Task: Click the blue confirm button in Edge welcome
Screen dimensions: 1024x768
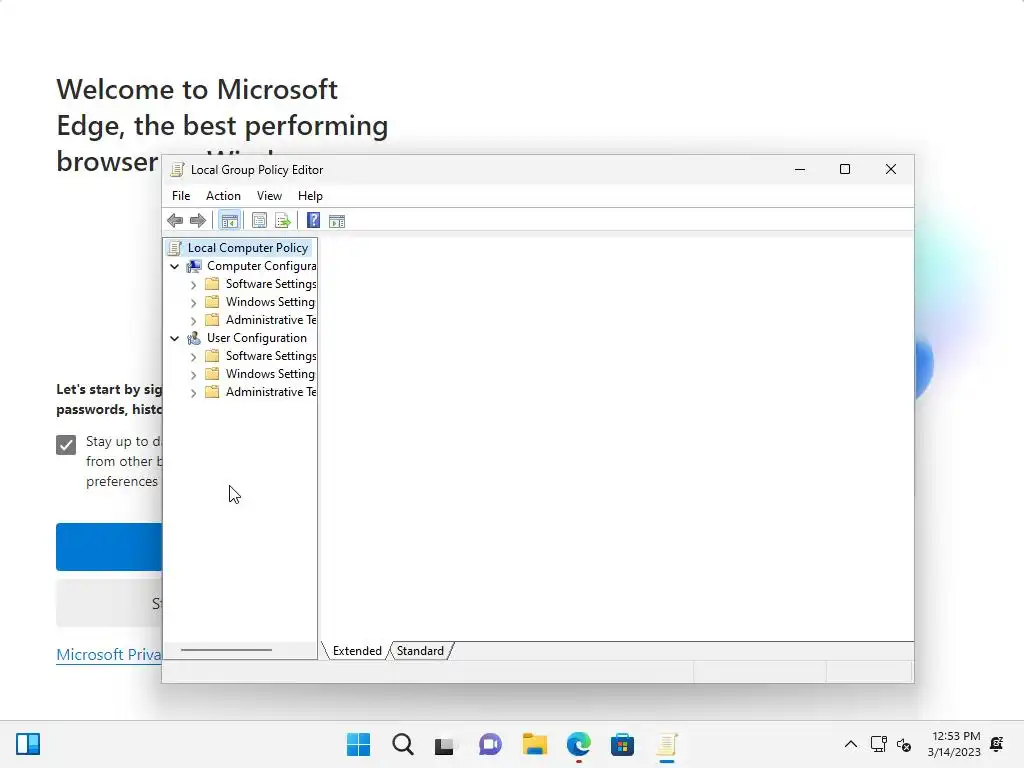Action: tap(109, 547)
